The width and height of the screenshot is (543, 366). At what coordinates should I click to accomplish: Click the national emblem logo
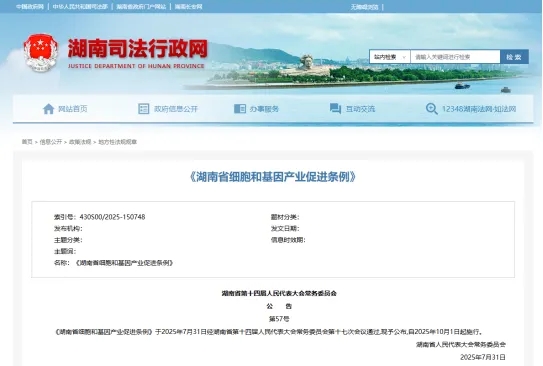pos(41,53)
